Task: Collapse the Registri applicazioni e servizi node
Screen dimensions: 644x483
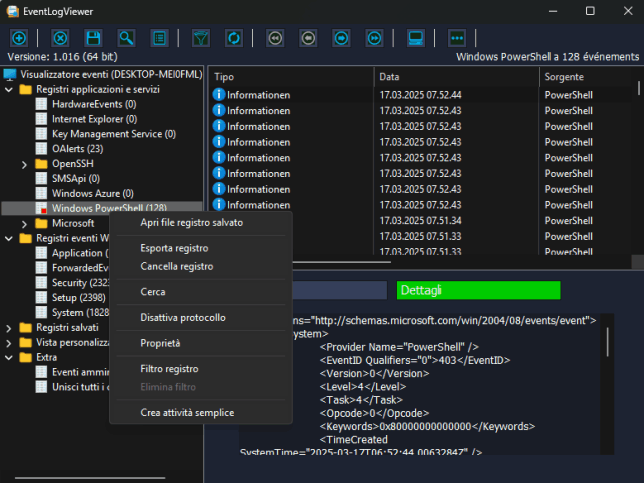Action: click(x=10, y=89)
